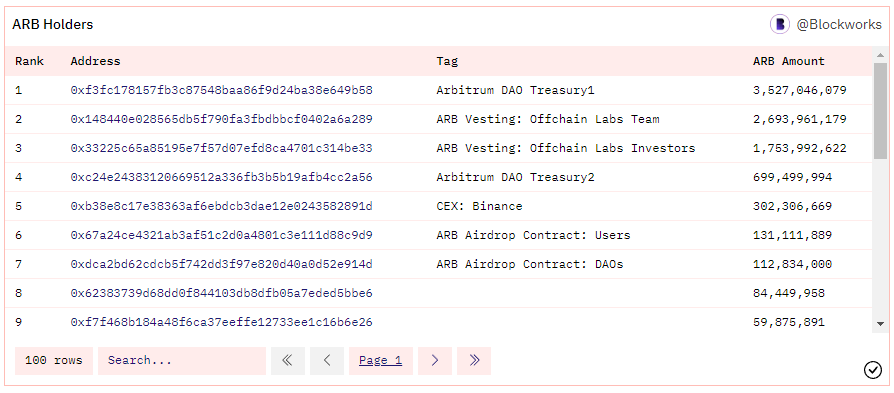Click the table scrollbar thumb

(880, 111)
